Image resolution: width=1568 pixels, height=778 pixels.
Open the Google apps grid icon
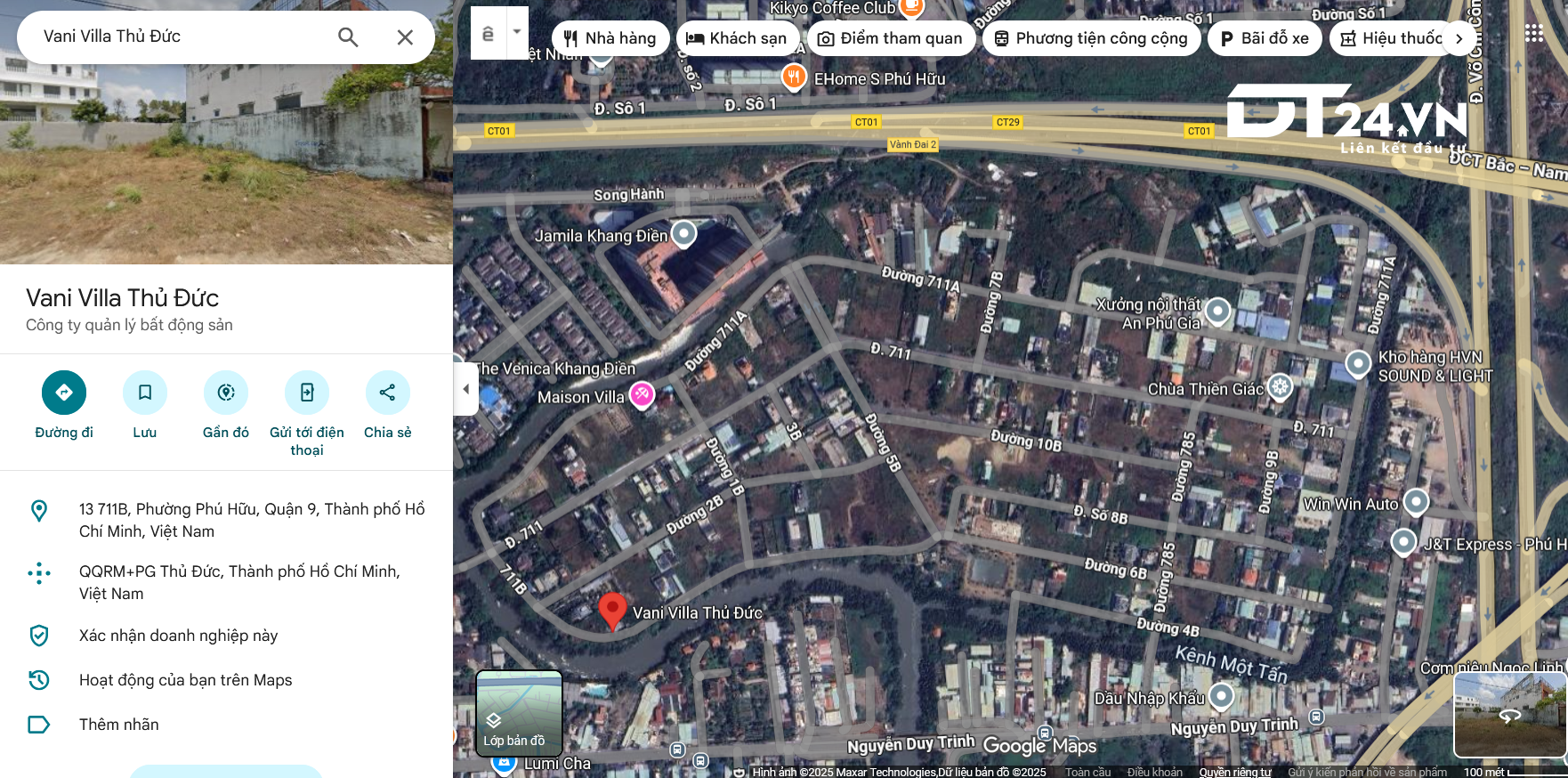(x=1534, y=34)
